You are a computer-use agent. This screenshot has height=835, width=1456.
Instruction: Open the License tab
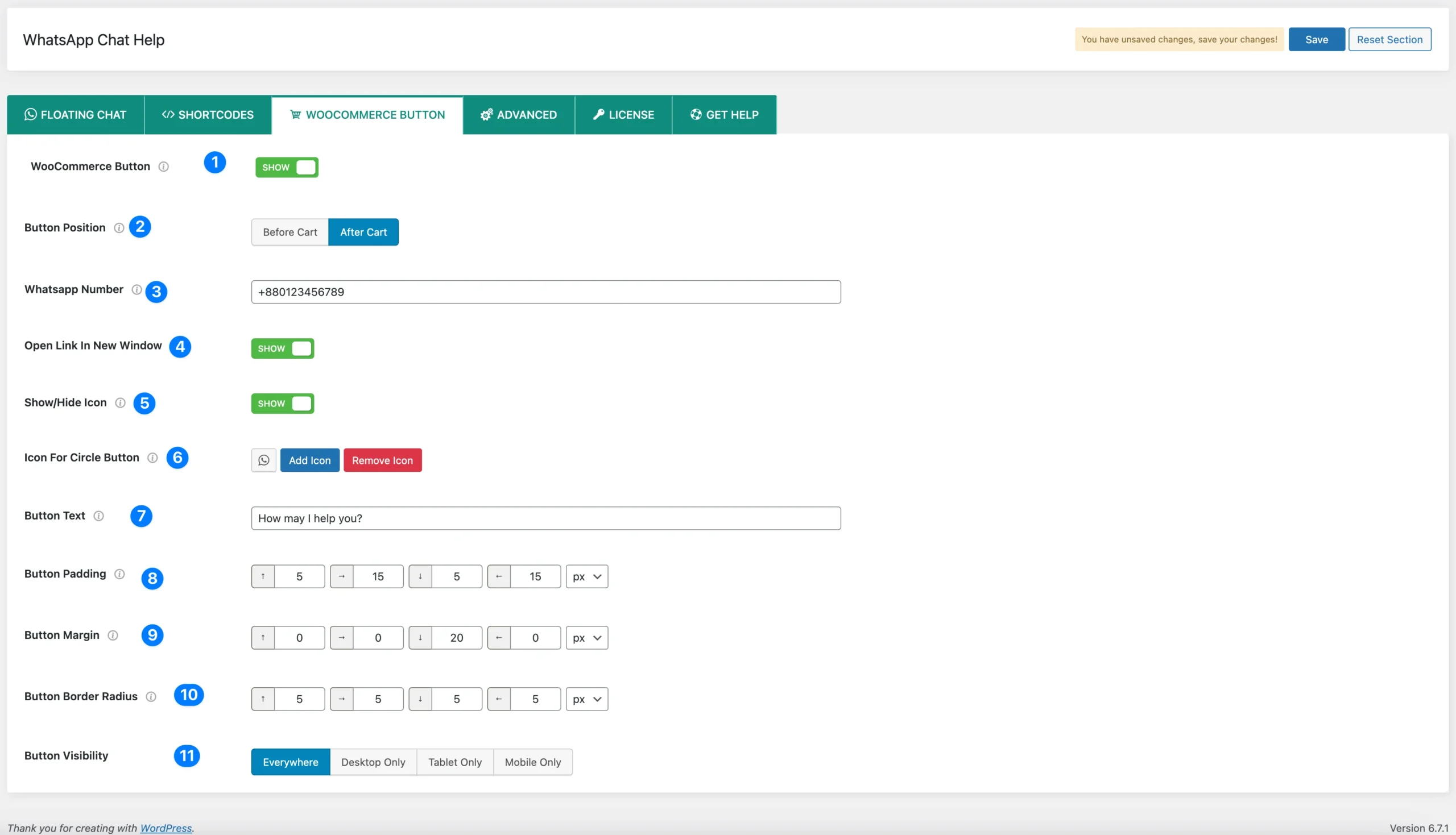623,115
